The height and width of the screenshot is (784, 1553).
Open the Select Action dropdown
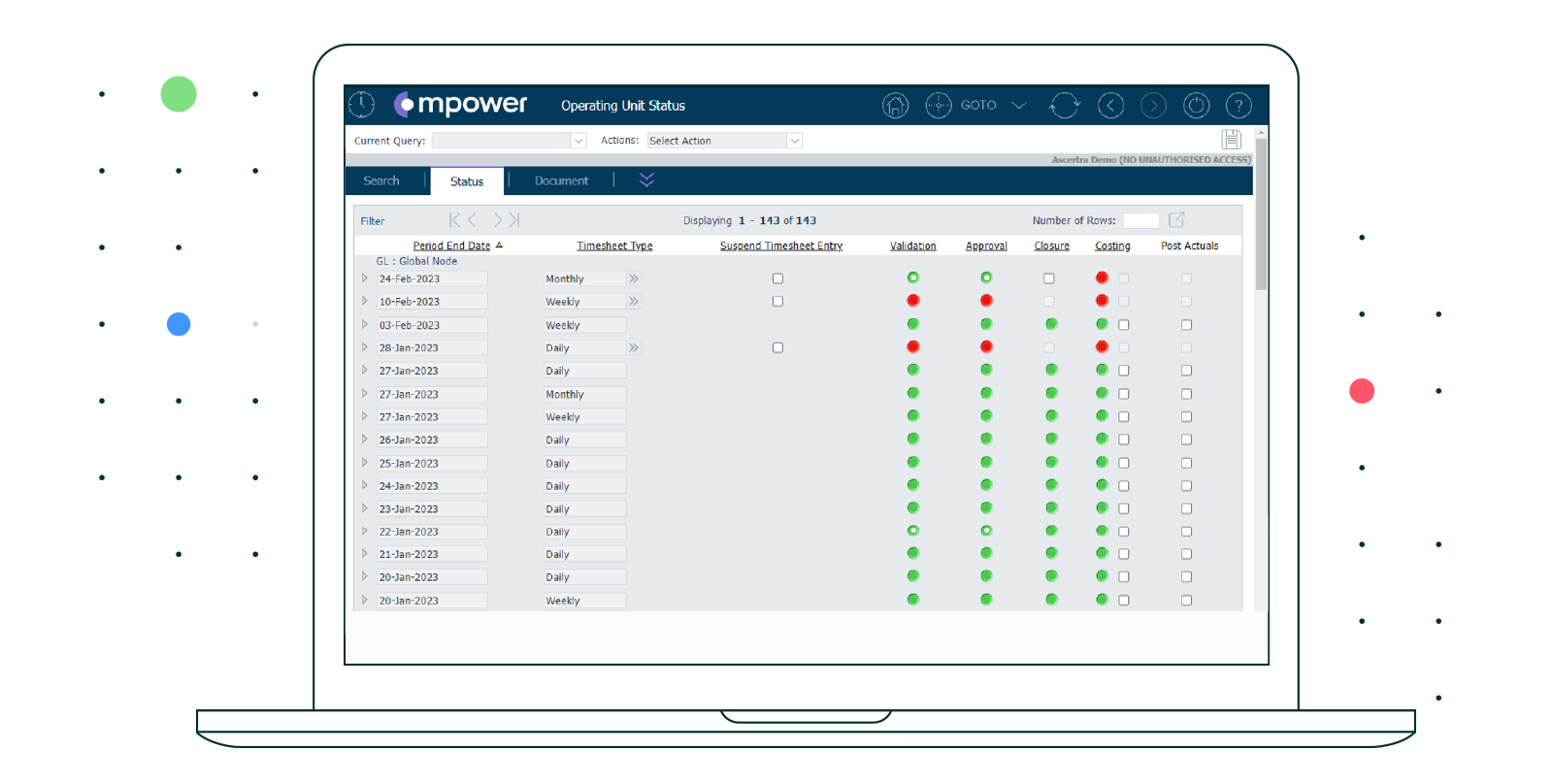[x=794, y=141]
